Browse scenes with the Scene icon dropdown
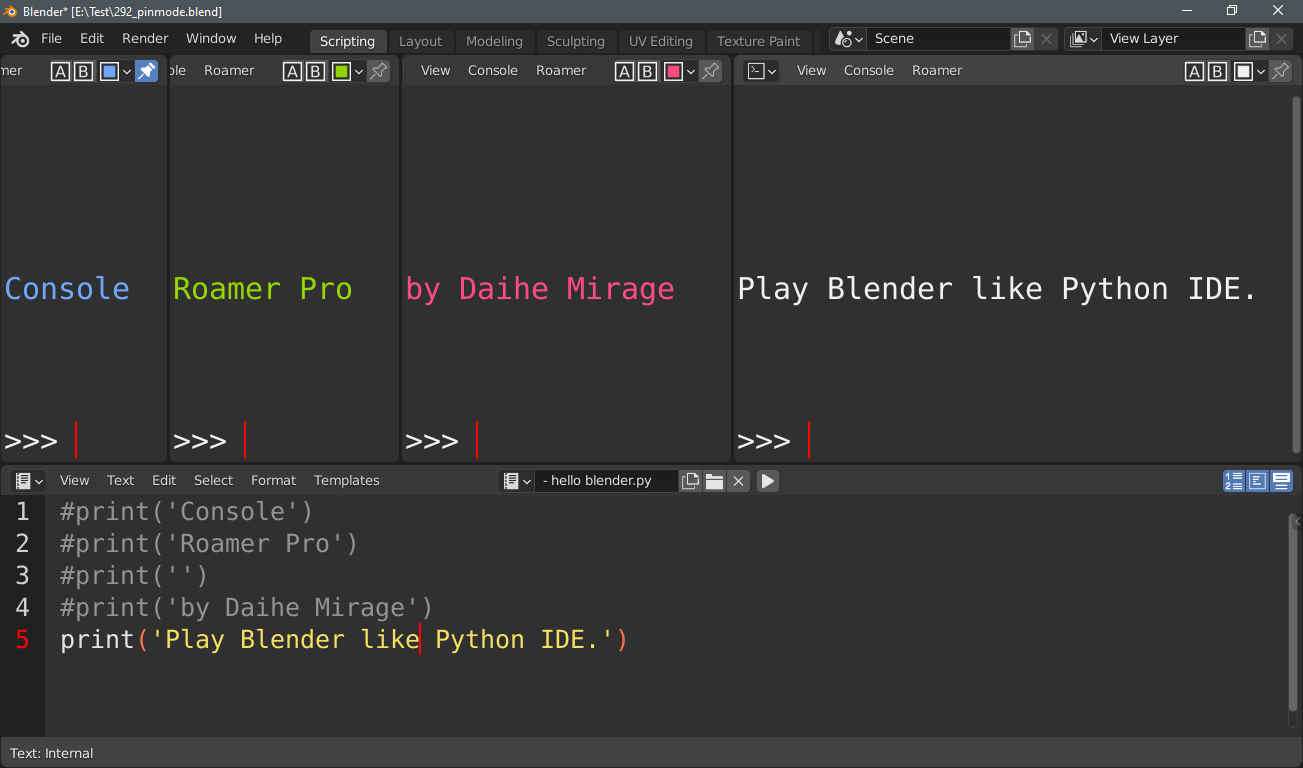 (x=848, y=39)
